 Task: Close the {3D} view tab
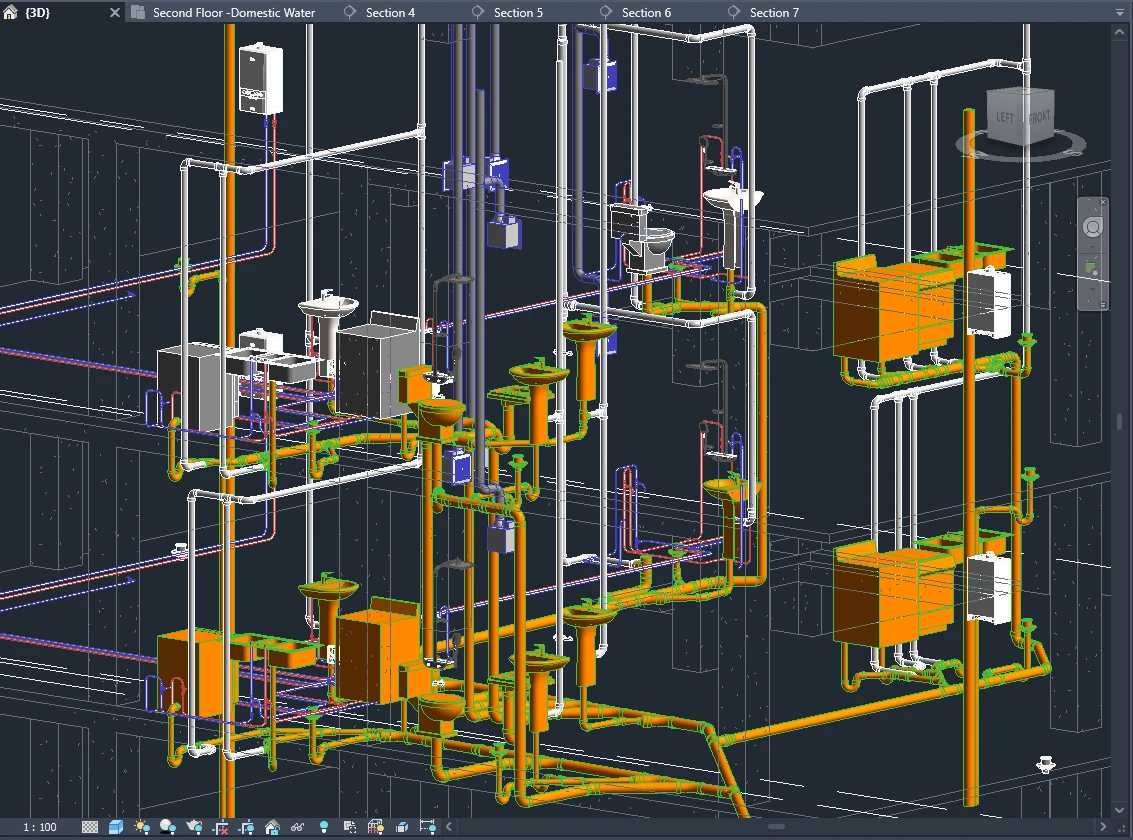click(x=114, y=13)
